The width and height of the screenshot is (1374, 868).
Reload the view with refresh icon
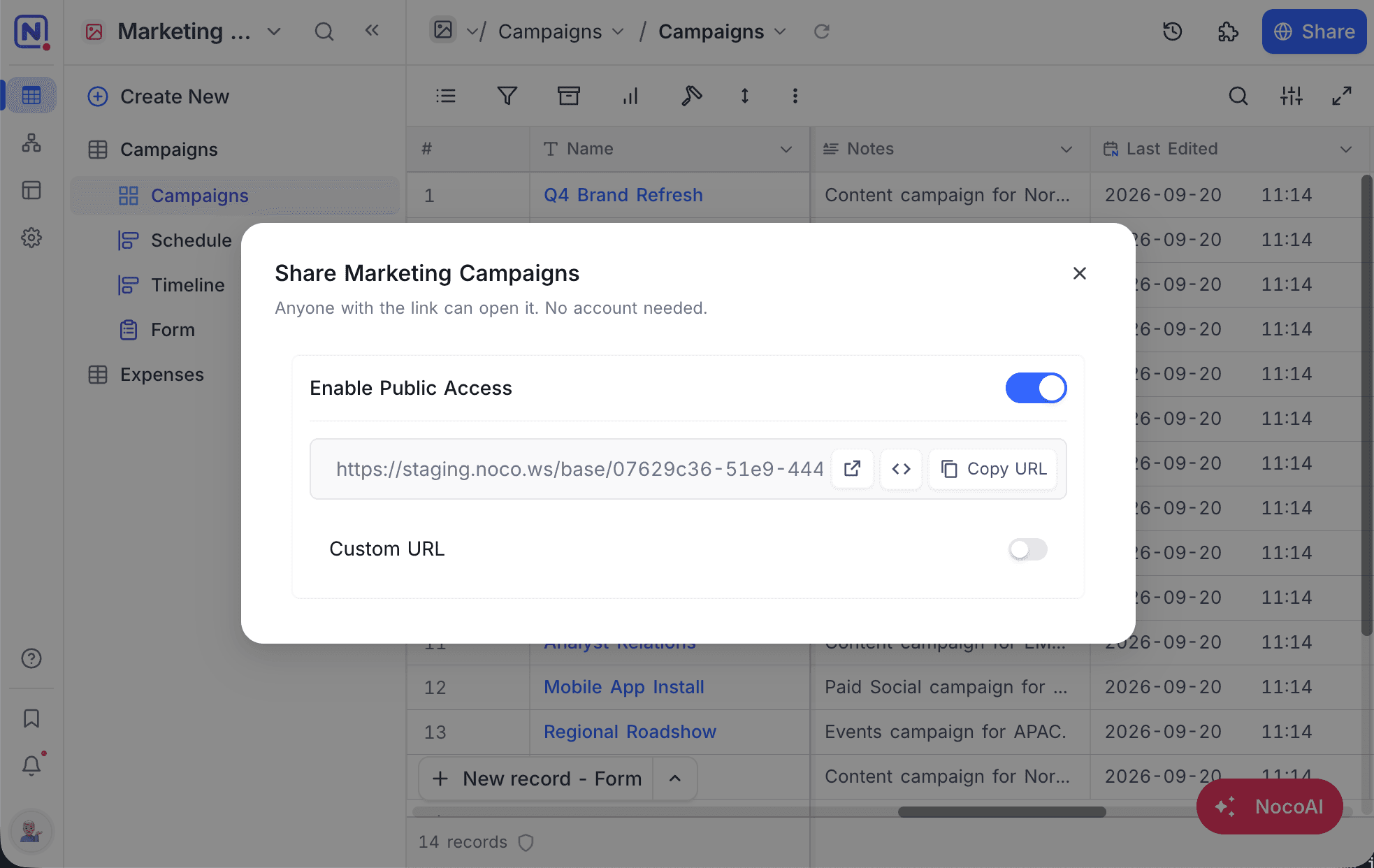point(822,31)
